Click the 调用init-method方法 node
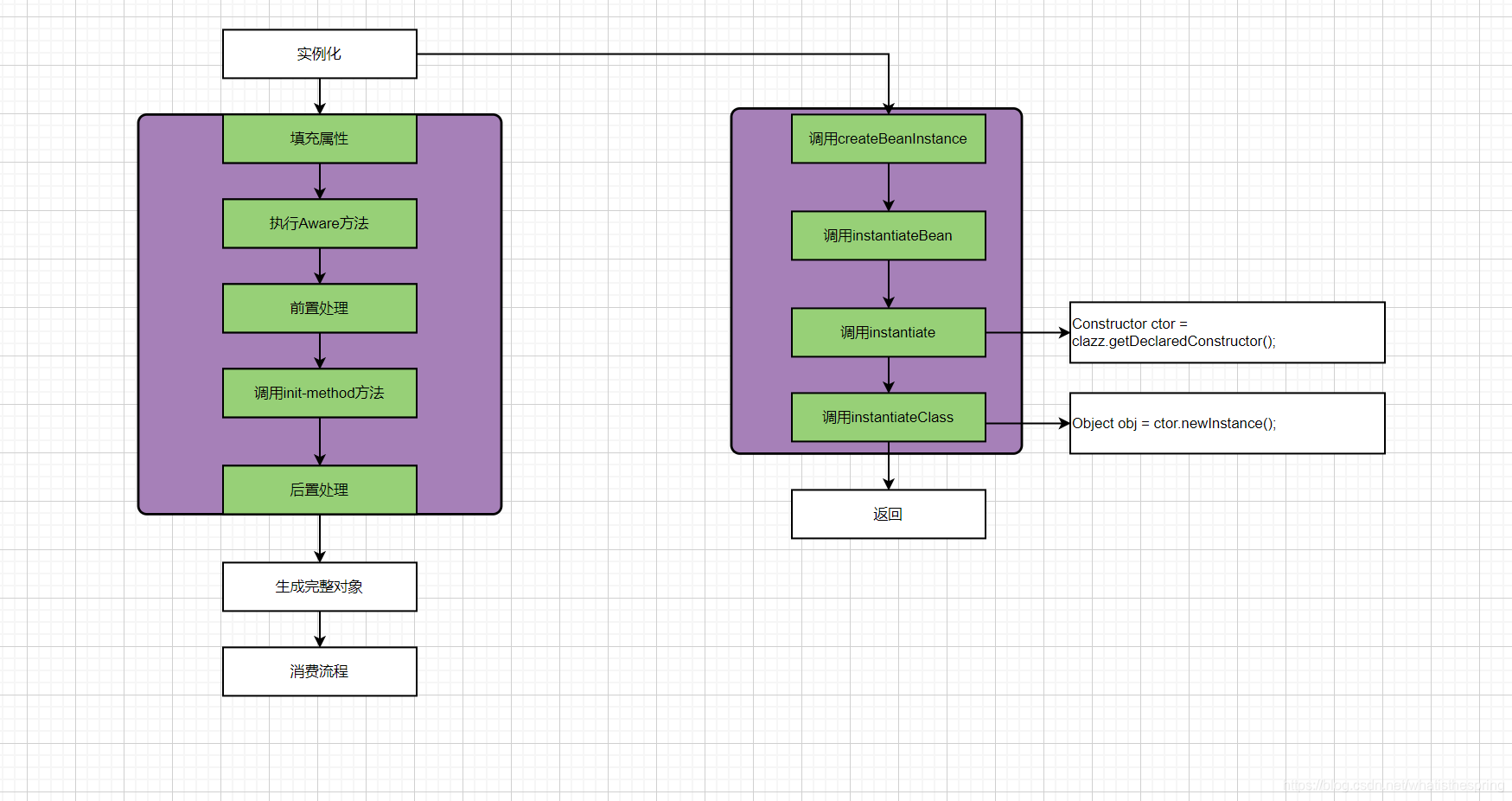The width and height of the screenshot is (1512, 801). tap(320, 393)
